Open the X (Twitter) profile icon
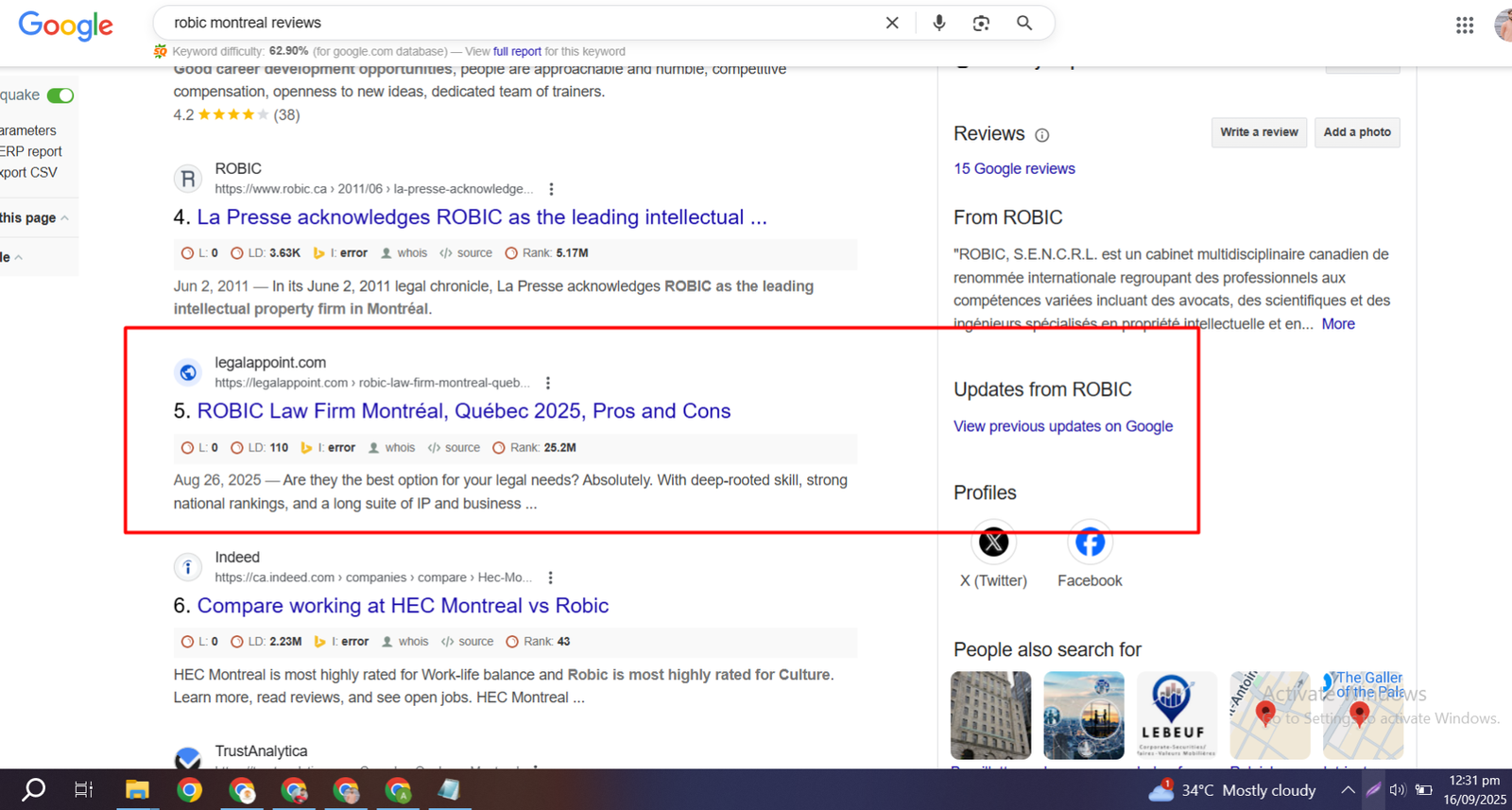The height and width of the screenshot is (810, 1512). coord(993,543)
